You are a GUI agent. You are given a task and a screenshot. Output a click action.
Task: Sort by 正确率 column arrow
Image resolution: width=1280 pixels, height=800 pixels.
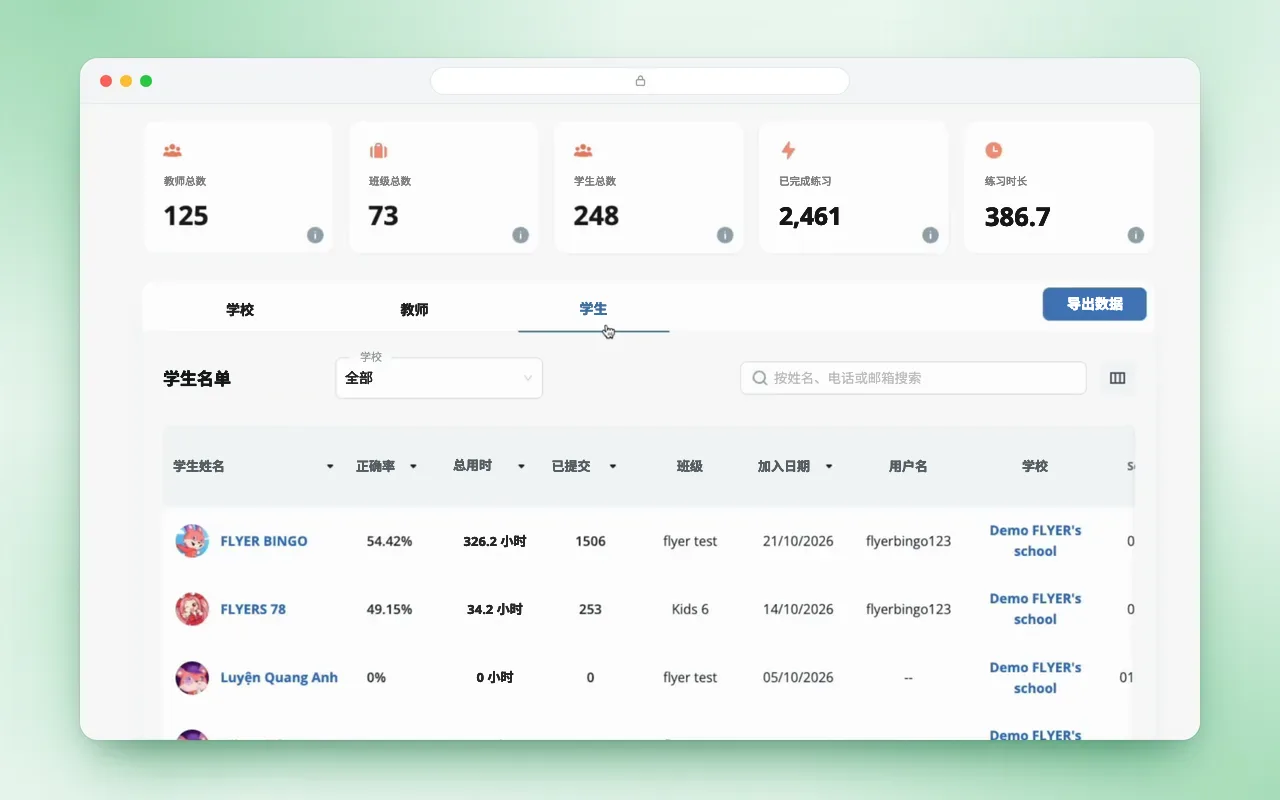[x=413, y=467]
